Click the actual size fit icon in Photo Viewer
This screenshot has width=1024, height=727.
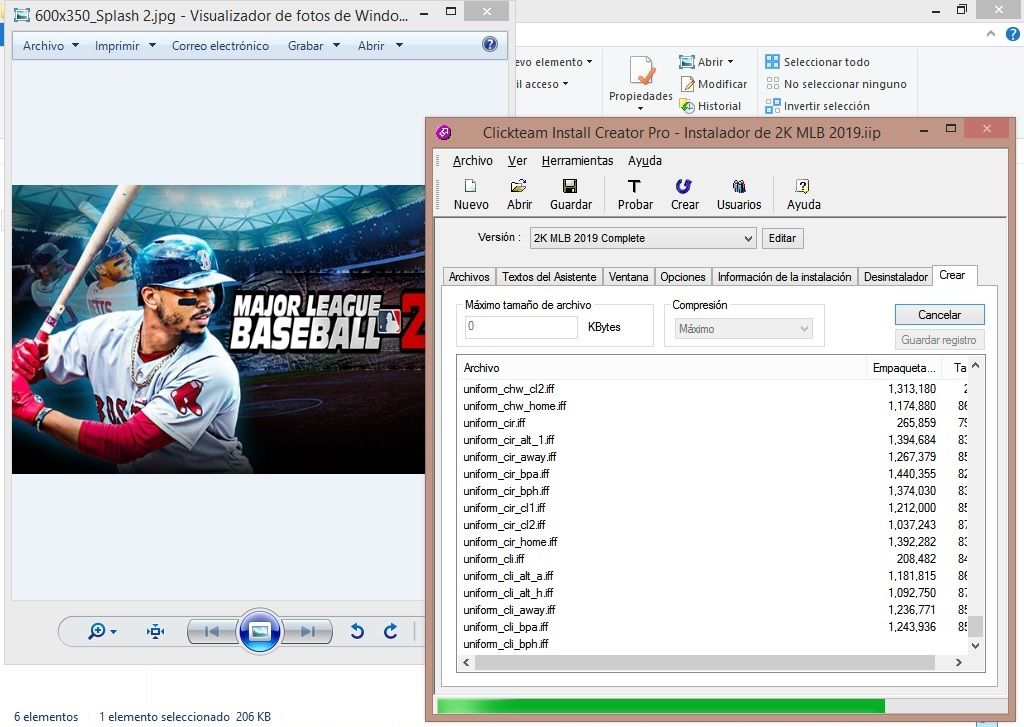pos(155,631)
